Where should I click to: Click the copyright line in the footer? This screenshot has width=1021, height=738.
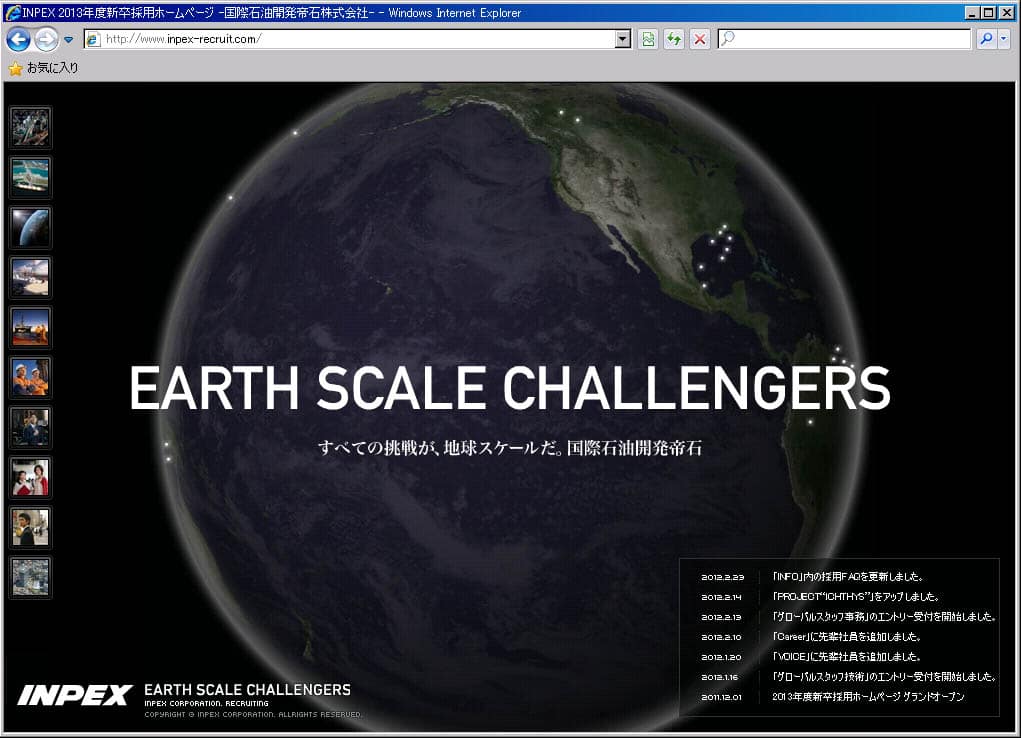pos(253,715)
